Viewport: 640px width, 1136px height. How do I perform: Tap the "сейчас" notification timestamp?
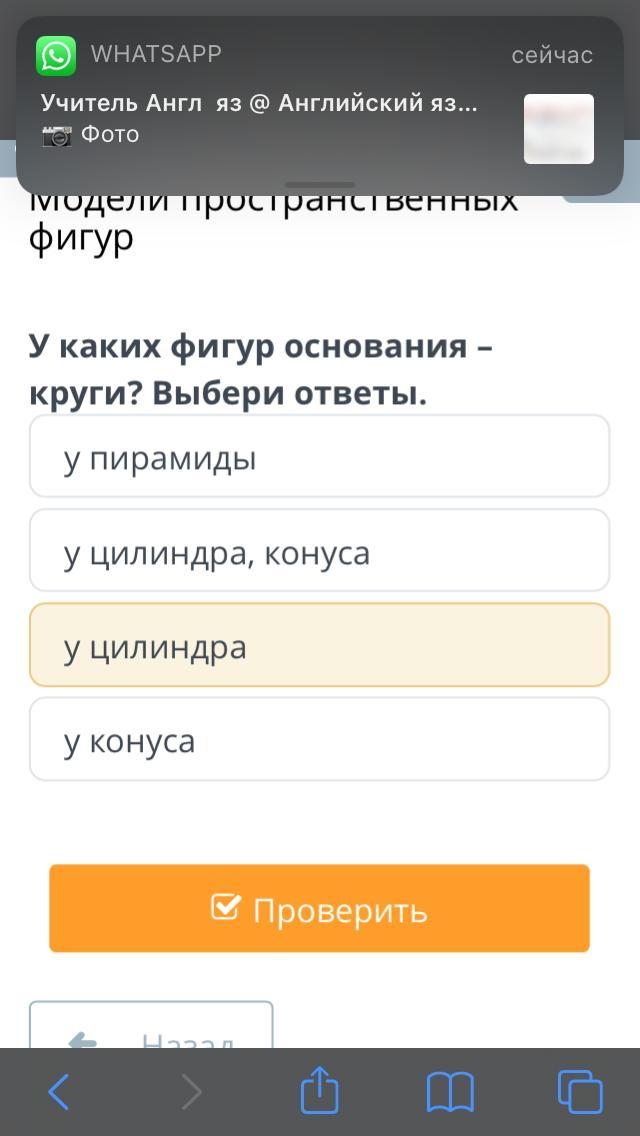tap(552, 55)
